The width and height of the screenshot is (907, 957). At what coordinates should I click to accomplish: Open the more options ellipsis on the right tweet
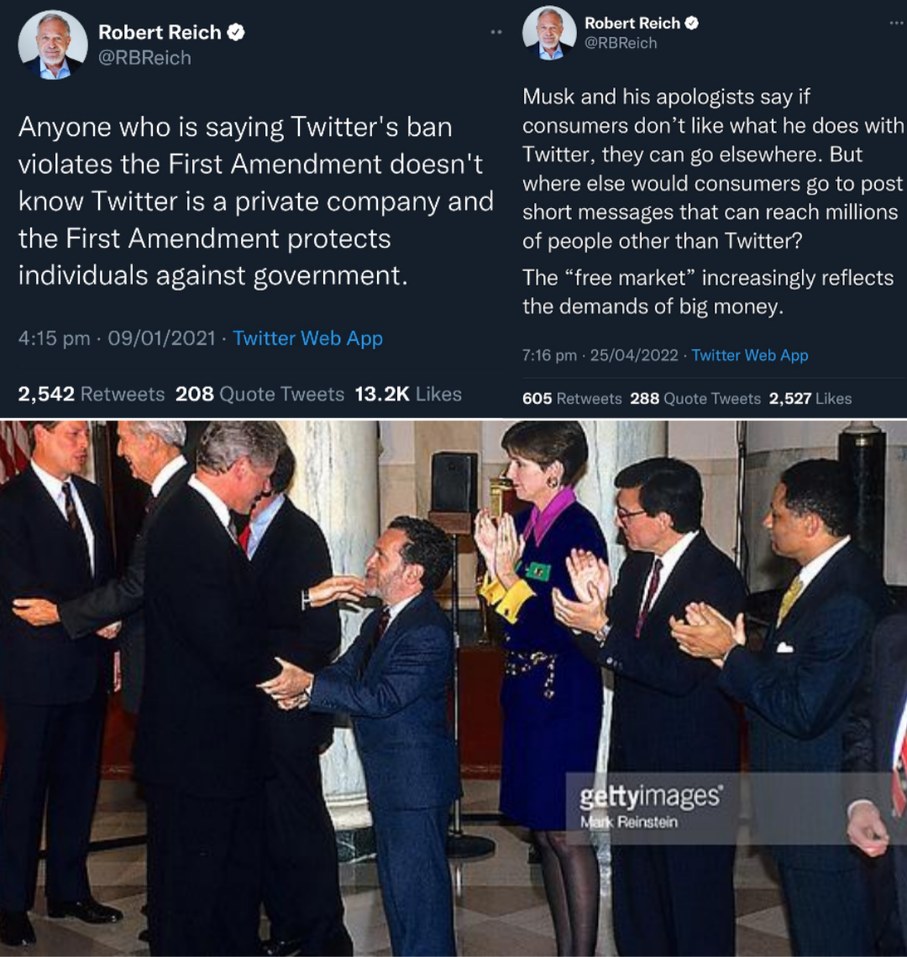[895, 22]
